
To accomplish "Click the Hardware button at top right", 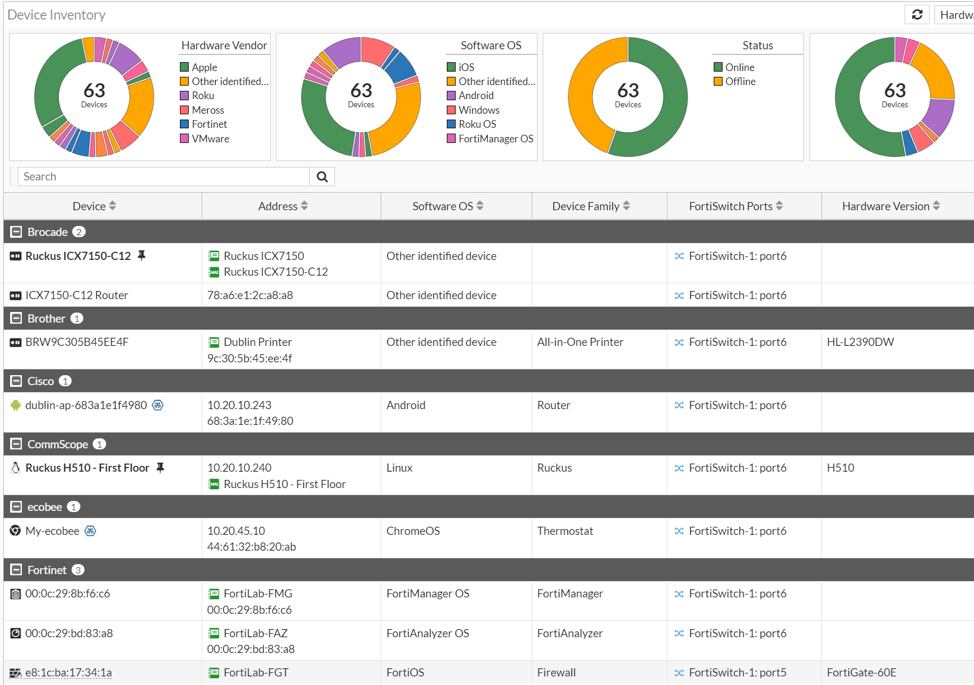I will 955,14.
